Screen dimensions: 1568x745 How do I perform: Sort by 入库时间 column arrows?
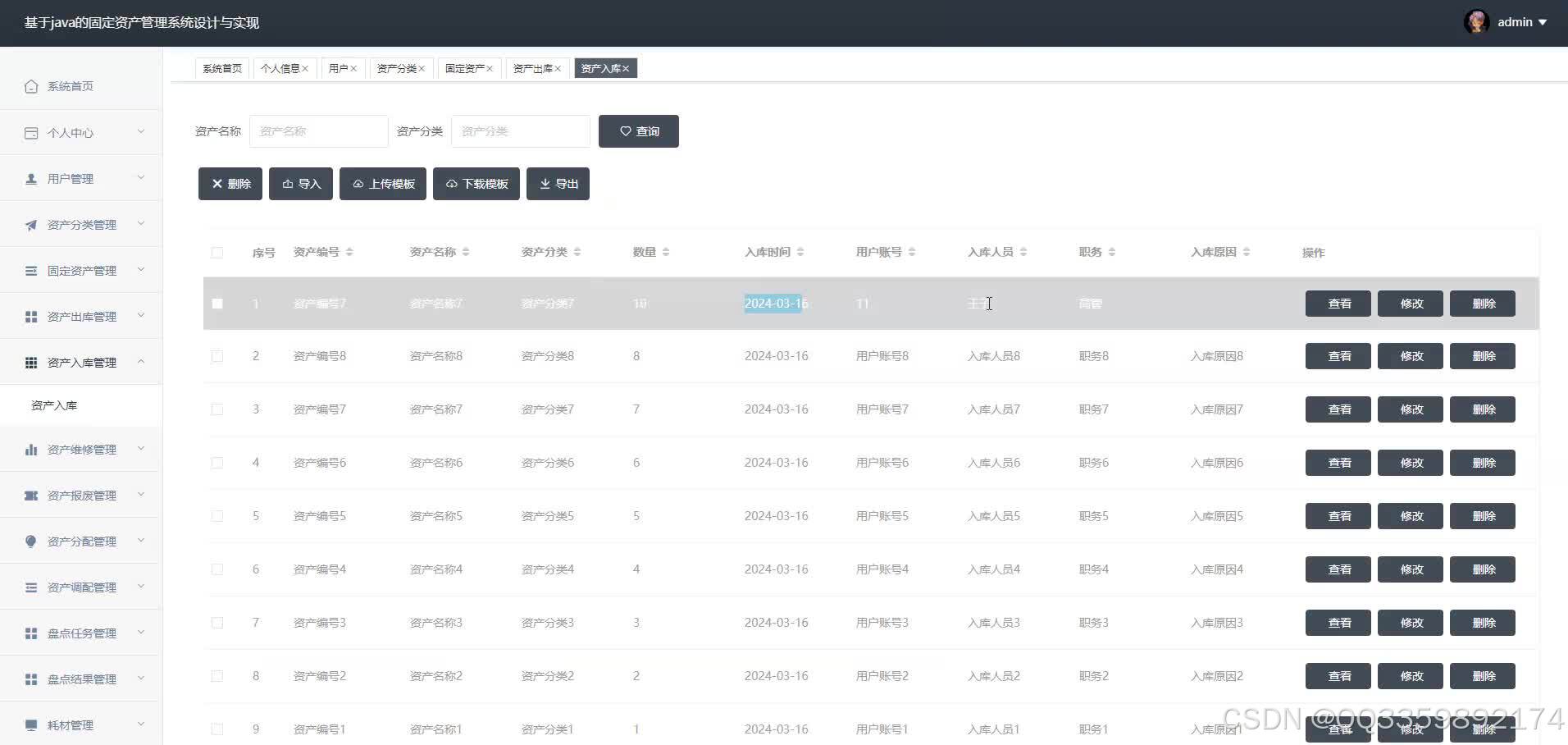pyautogui.click(x=800, y=252)
